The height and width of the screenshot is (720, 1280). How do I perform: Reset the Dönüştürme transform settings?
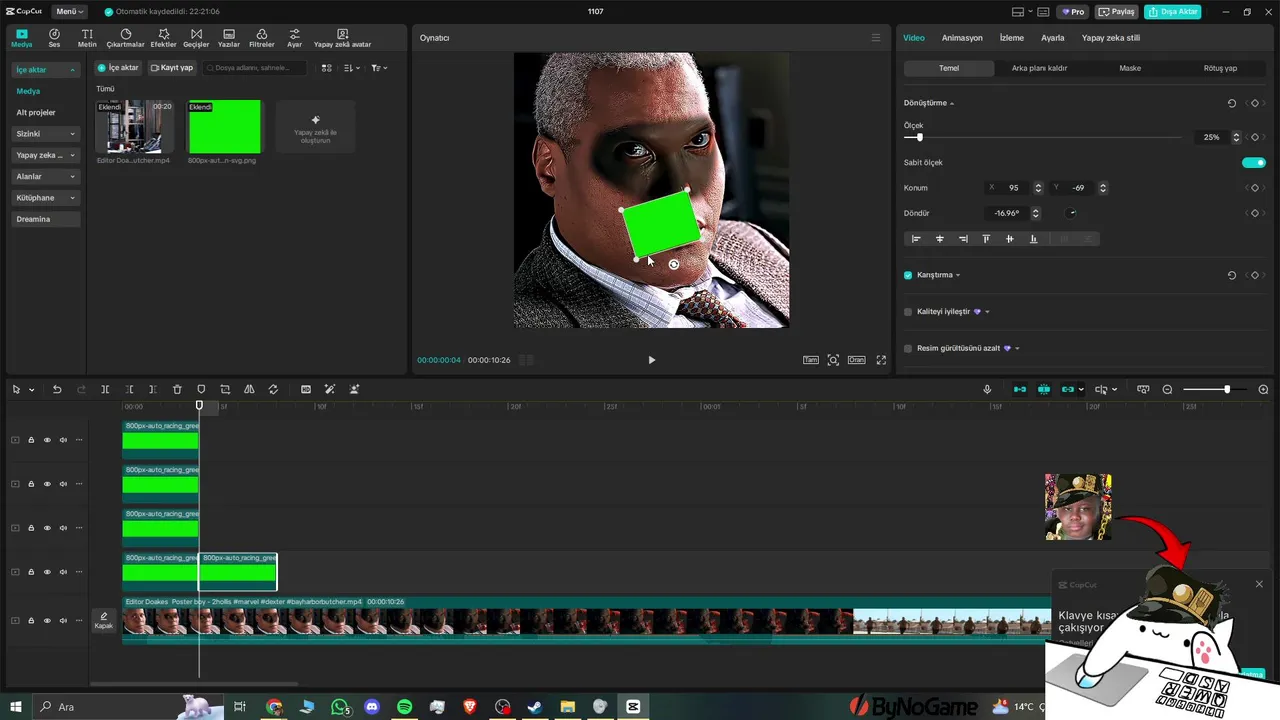(1231, 103)
